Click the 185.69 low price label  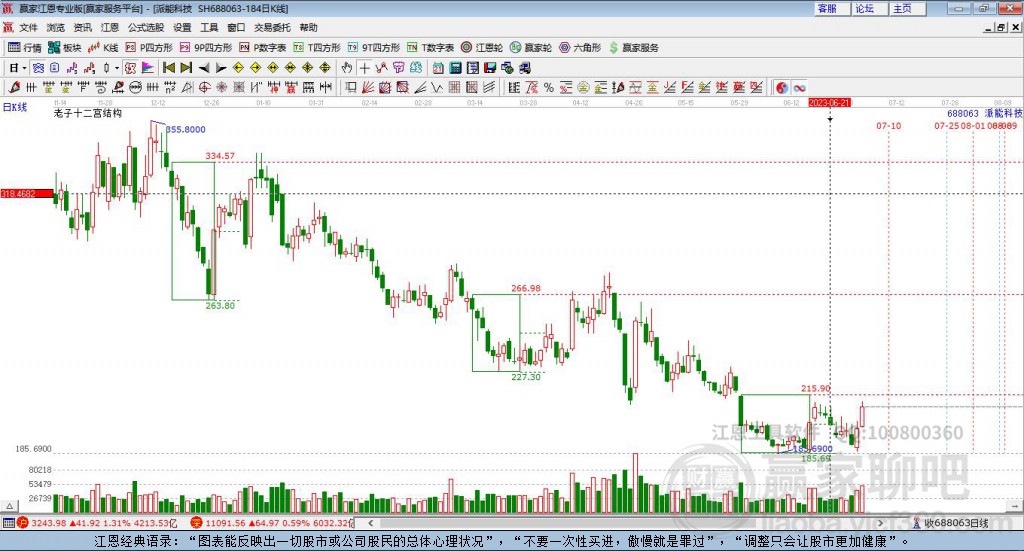[816, 458]
